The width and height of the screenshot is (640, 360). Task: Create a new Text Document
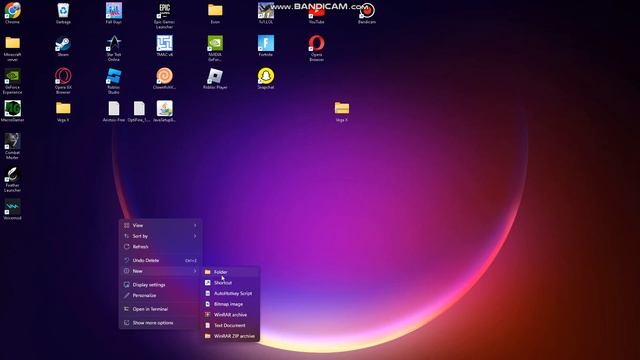coord(231,325)
